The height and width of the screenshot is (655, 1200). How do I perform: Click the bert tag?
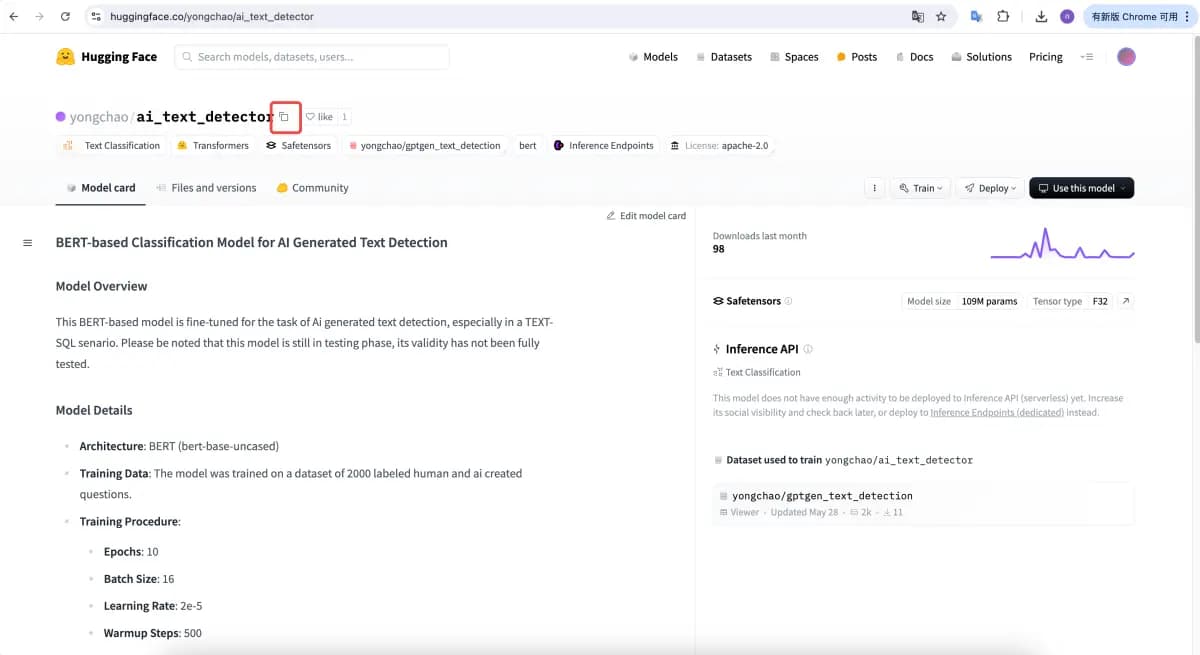[528, 145]
